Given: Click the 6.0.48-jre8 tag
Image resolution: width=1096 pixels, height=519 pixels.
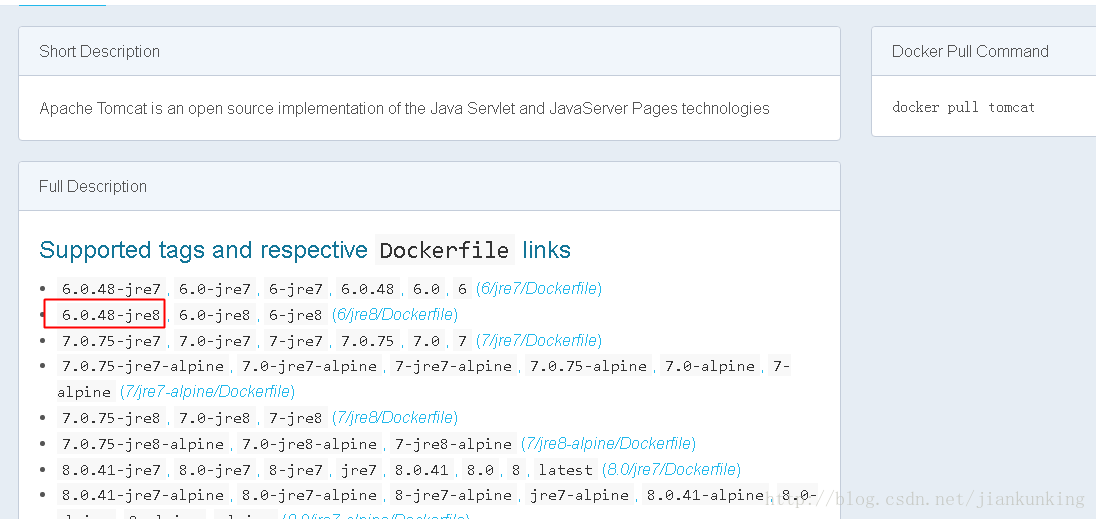Looking at the screenshot, I should point(112,315).
